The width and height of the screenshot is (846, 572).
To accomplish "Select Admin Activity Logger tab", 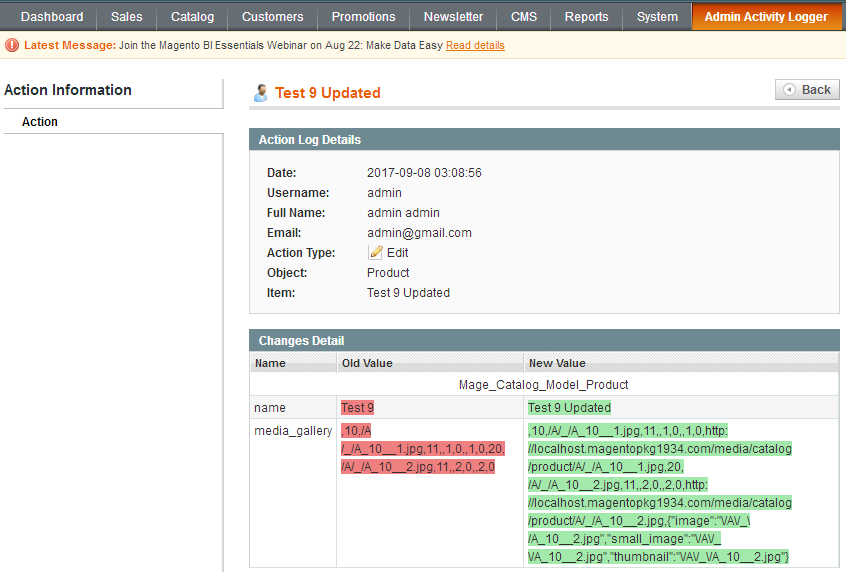I will 766,17.
